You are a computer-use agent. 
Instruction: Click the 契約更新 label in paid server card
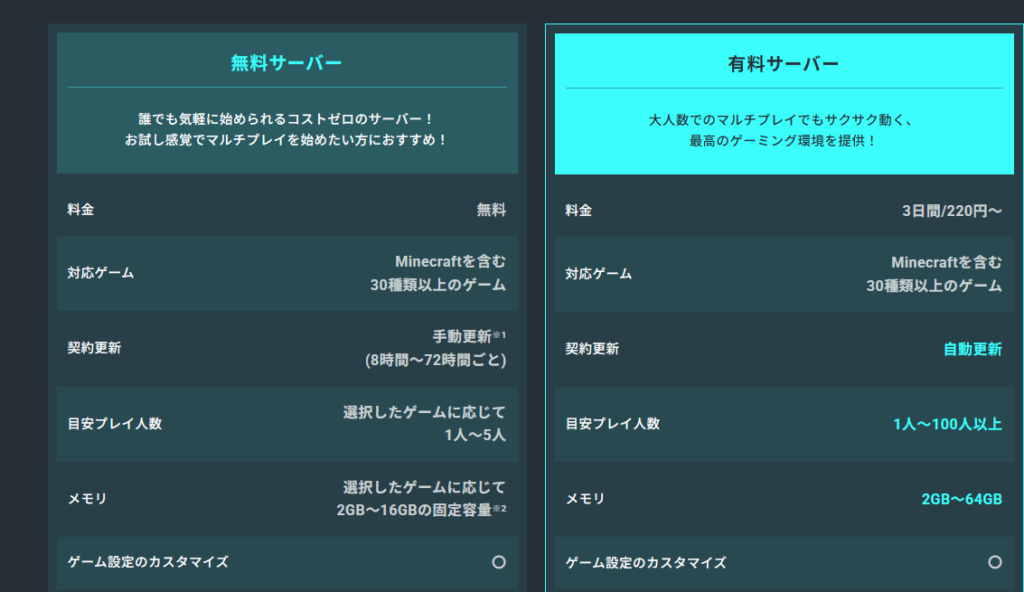pos(592,349)
